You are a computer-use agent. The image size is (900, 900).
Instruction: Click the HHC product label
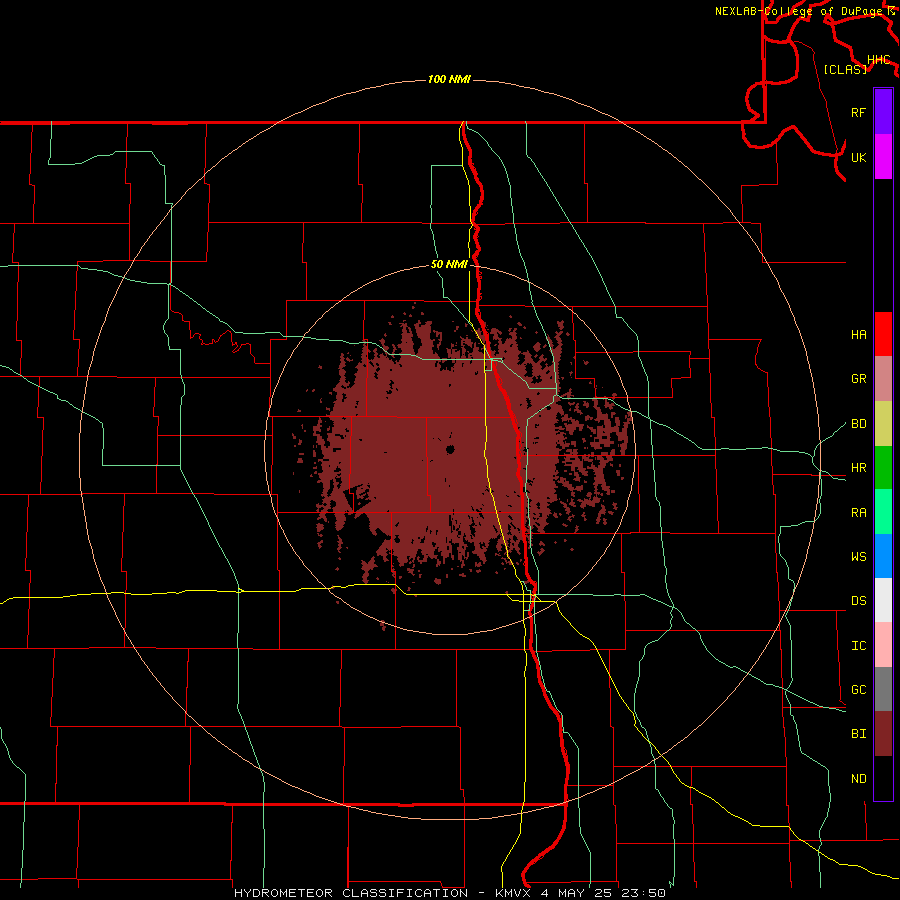(879, 60)
